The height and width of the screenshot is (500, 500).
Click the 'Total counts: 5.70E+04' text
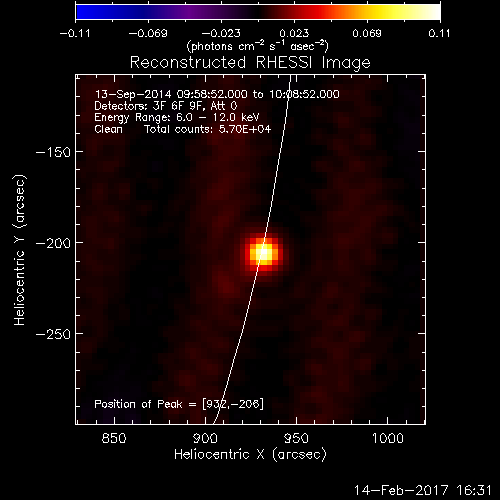[x=207, y=129]
